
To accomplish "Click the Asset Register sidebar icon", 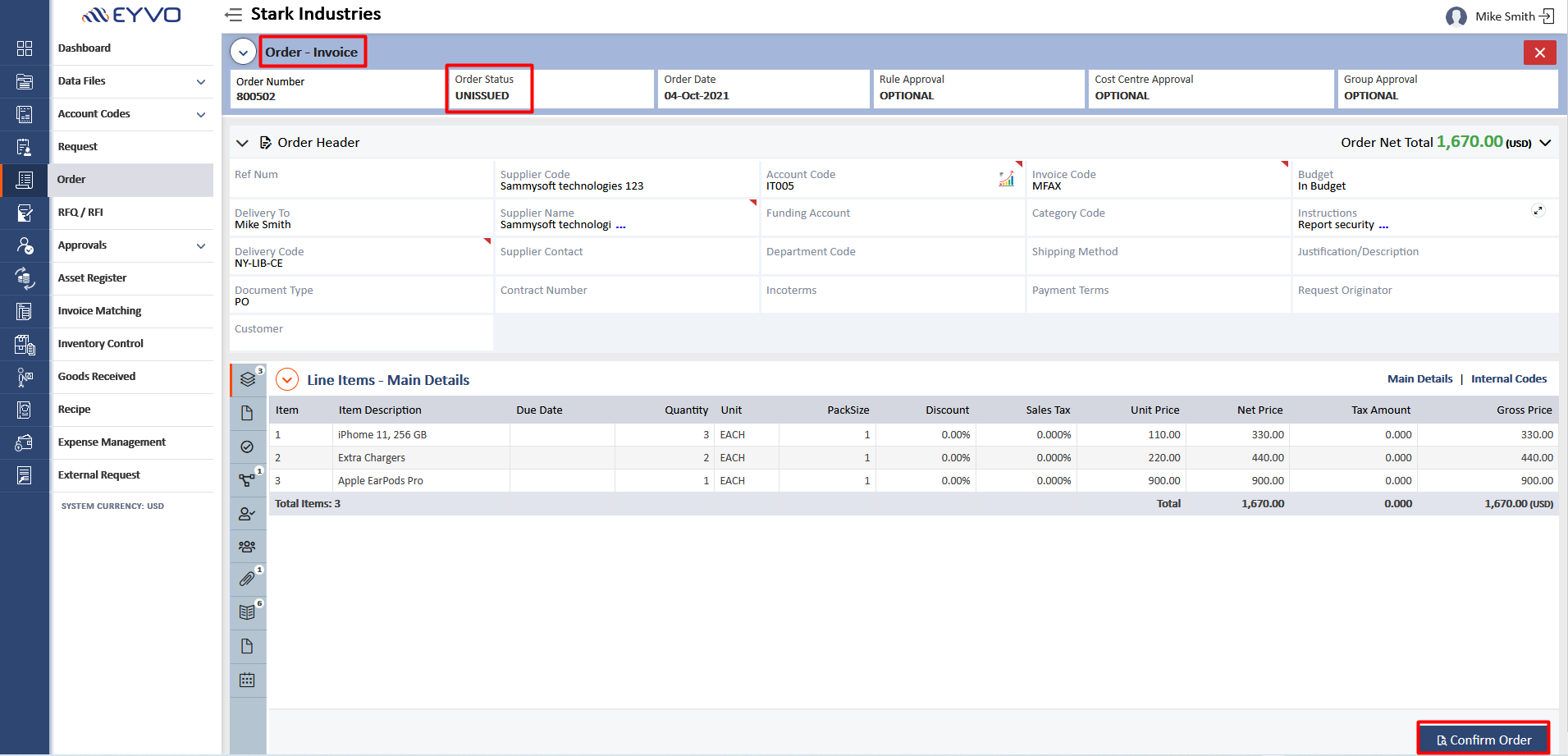I will coord(25,278).
